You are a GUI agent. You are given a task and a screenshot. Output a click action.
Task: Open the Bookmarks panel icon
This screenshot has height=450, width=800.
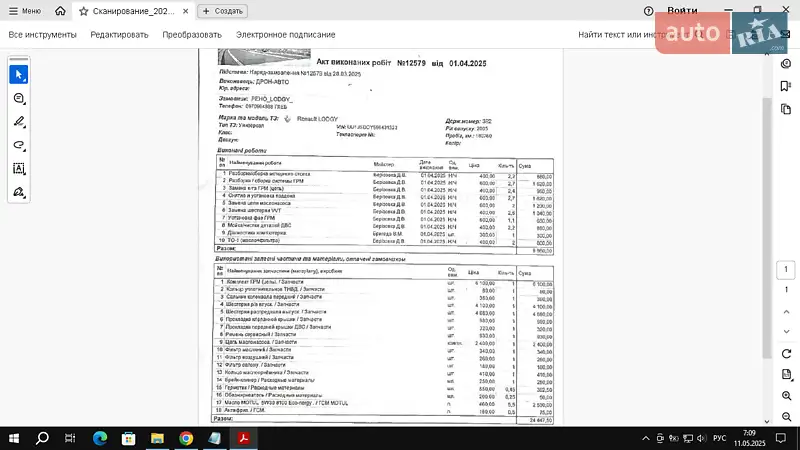[786, 86]
